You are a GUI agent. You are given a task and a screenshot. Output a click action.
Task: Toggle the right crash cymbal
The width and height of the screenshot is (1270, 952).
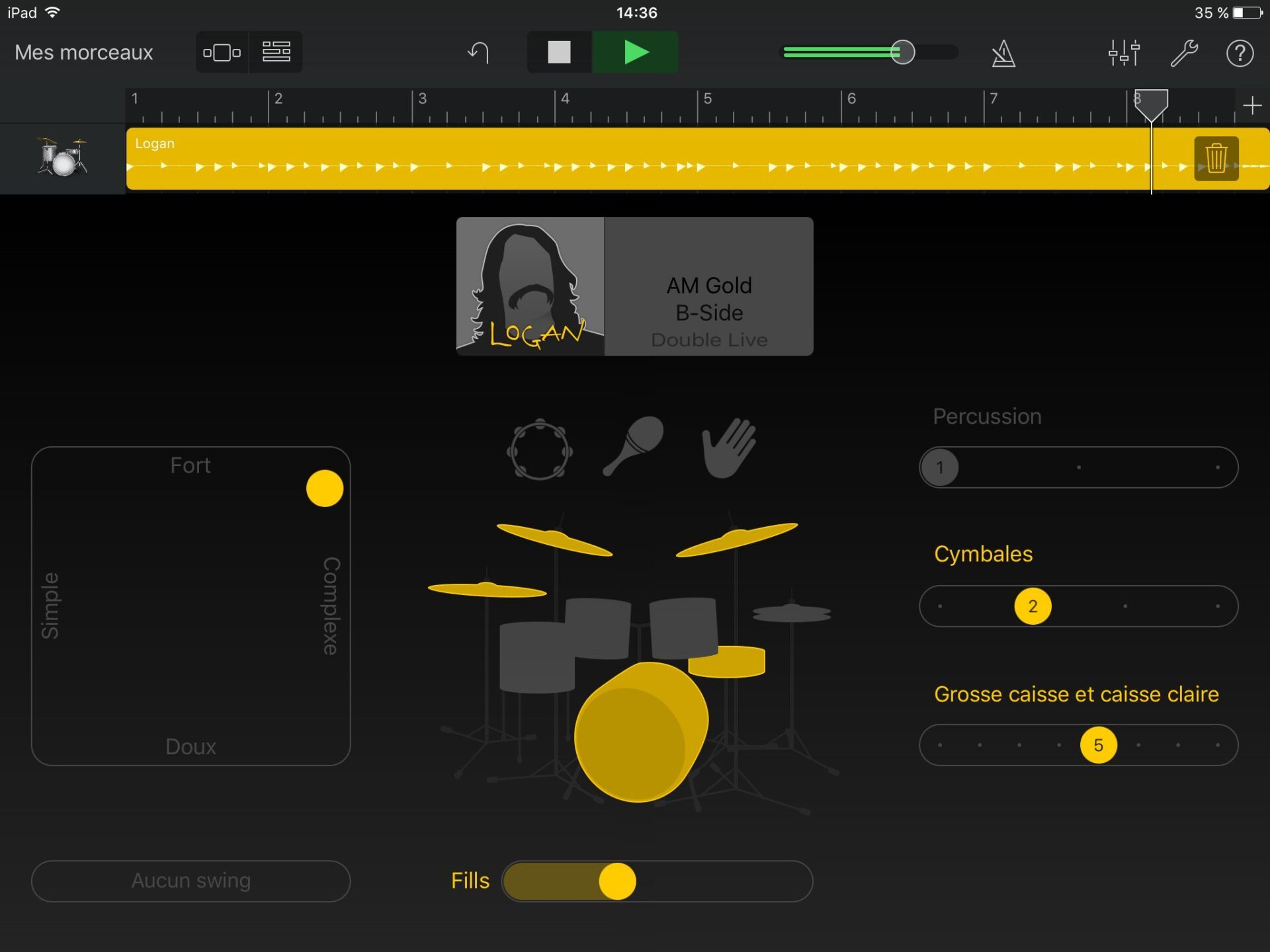click(x=736, y=539)
